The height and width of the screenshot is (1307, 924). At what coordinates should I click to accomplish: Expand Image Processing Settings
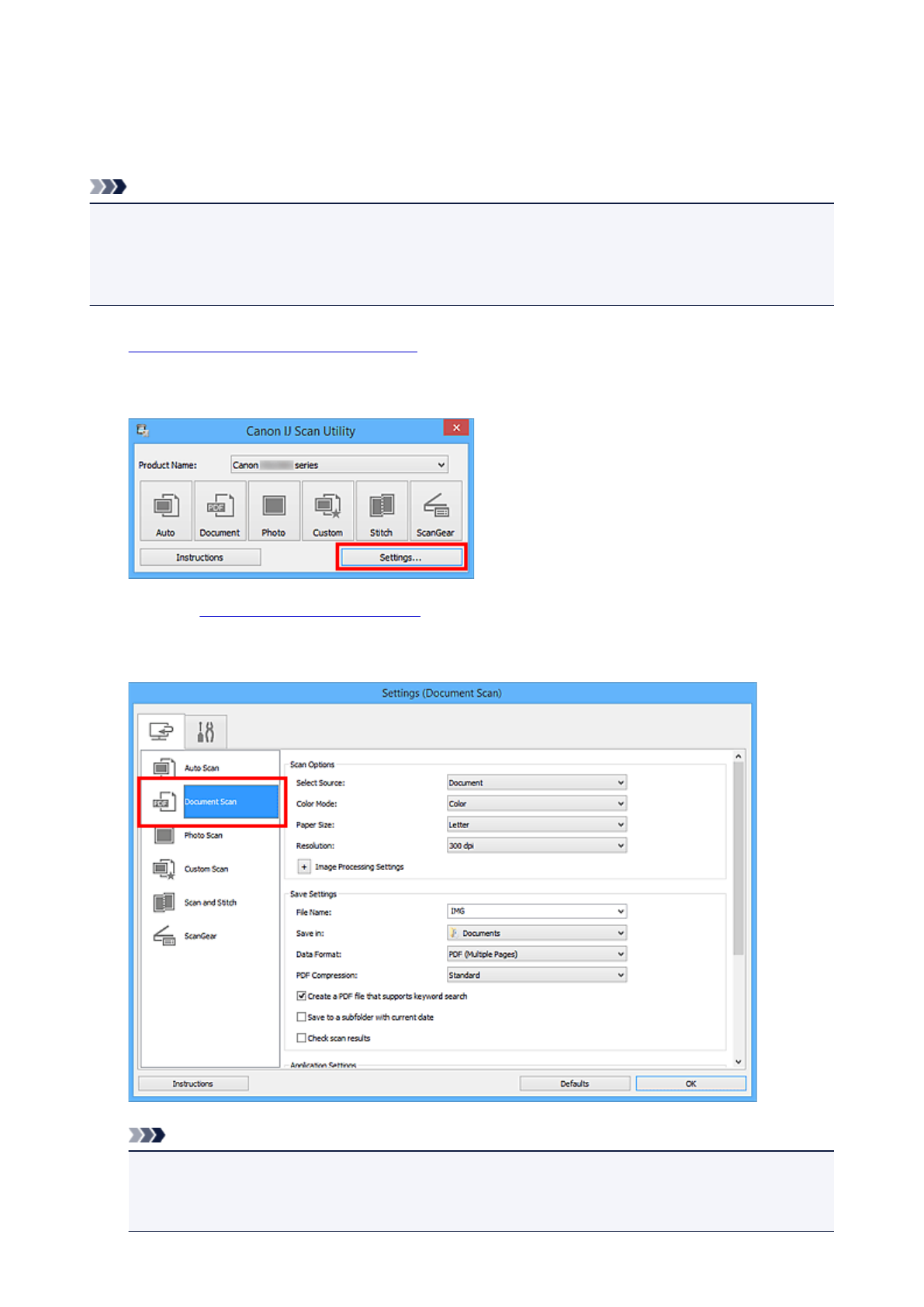304,867
